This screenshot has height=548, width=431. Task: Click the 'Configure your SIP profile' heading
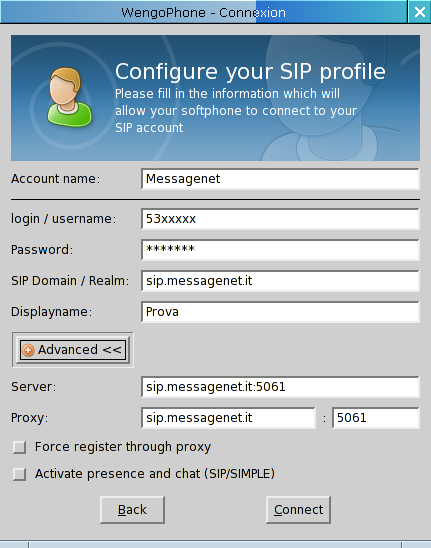(x=250, y=72)
